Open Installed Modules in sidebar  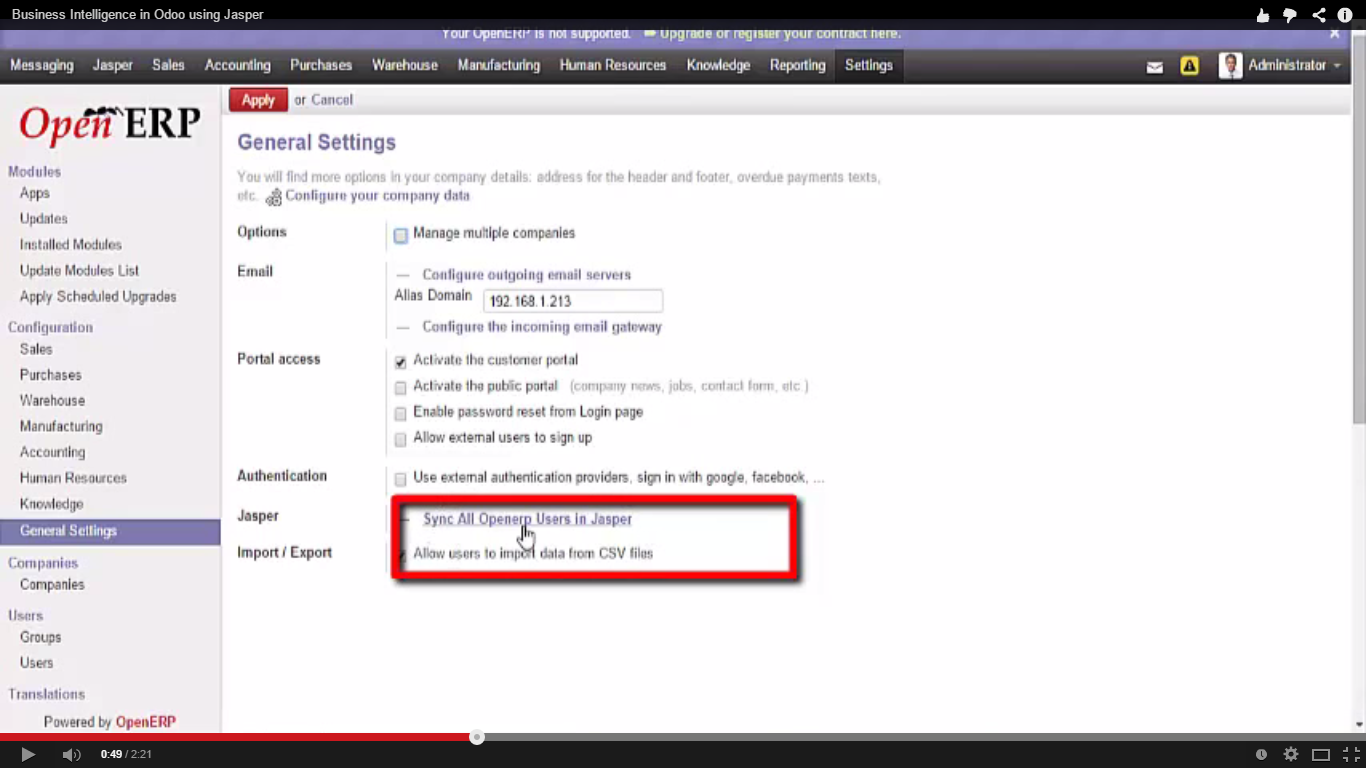point(71,245)
